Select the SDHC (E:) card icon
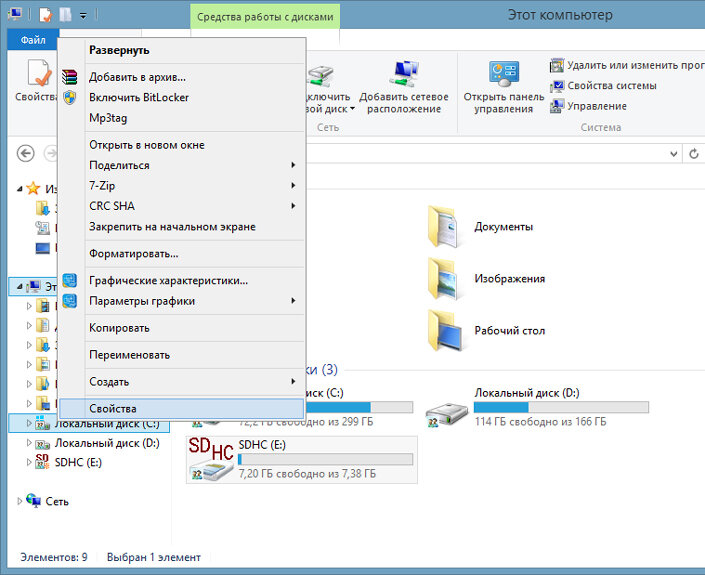This screenshot has height=575, width=705. 211,459
